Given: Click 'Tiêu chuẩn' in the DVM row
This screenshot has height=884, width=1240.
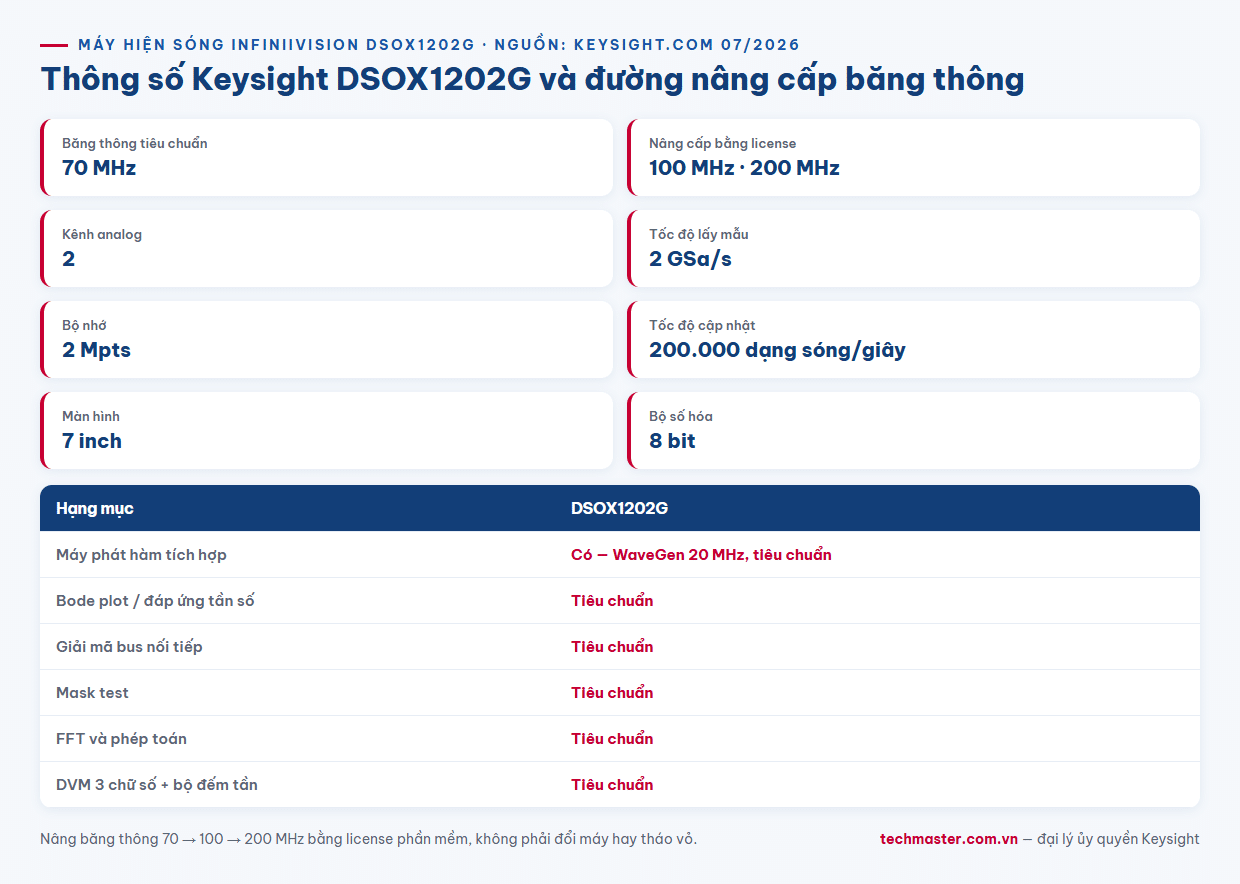Looking at the screenshot, I should coord(612,784).
